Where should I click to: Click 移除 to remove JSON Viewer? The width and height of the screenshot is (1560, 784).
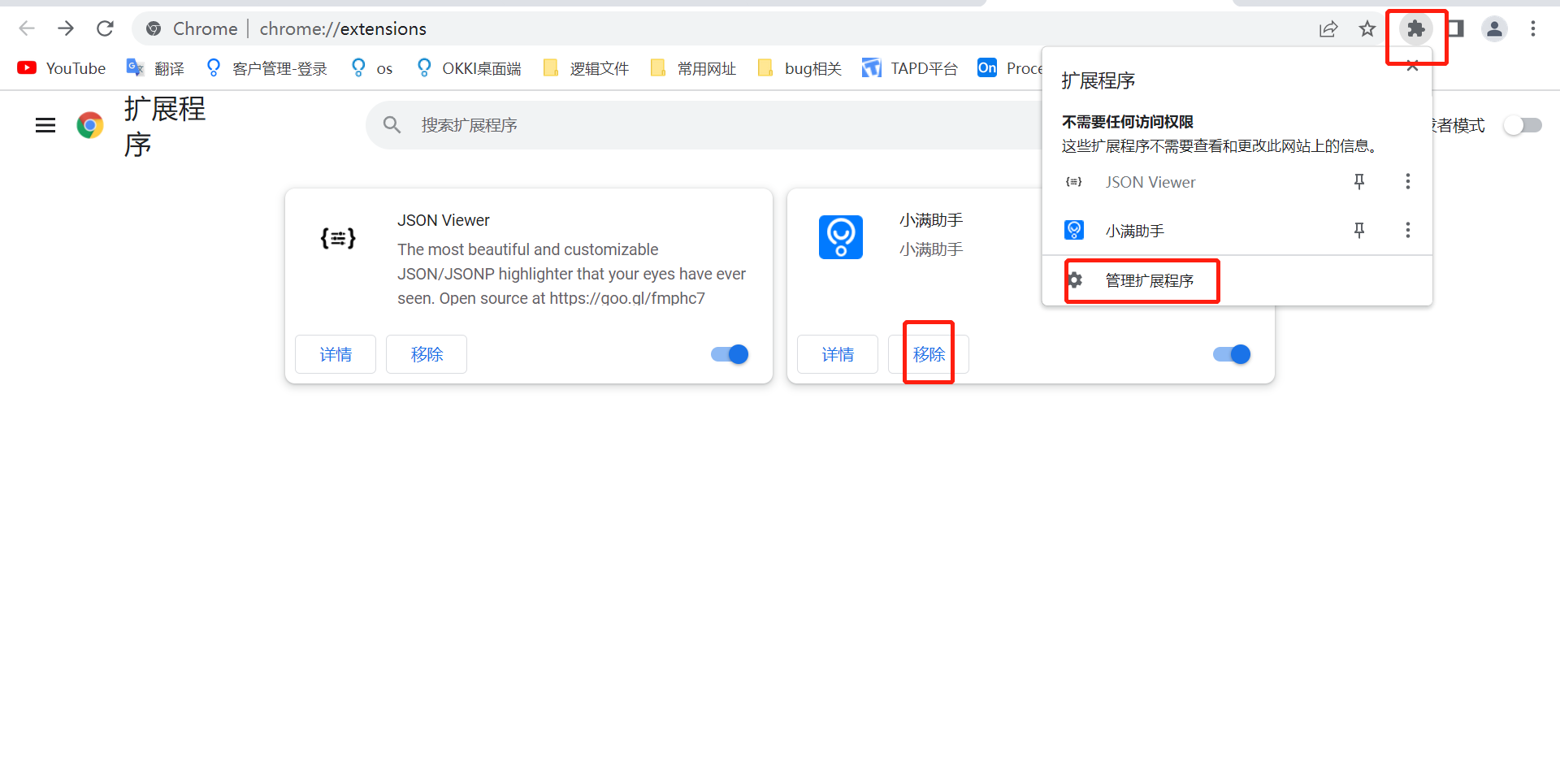pos(427,354)
